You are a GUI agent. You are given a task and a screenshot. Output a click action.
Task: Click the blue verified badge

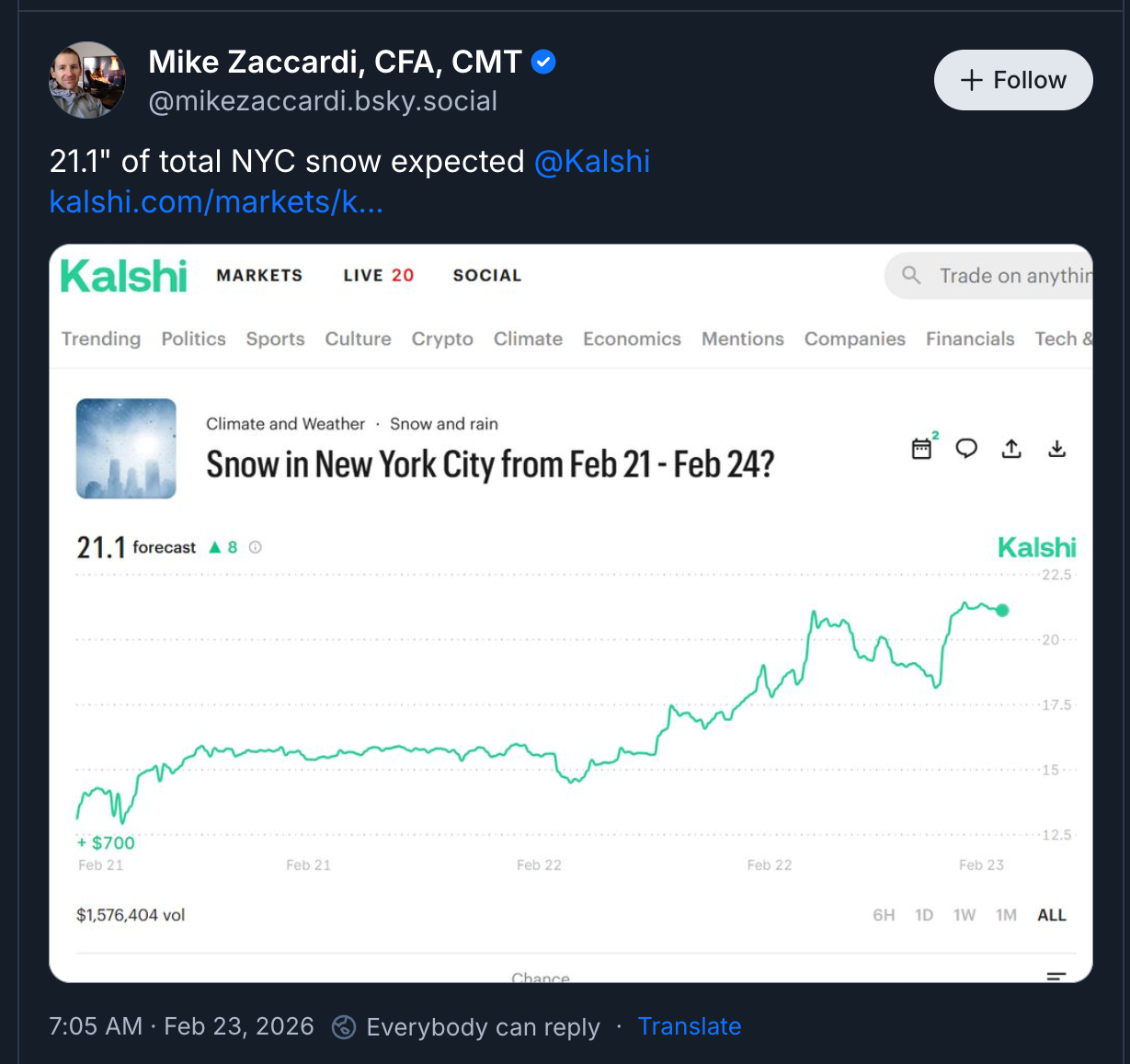(x=543, y=63)
